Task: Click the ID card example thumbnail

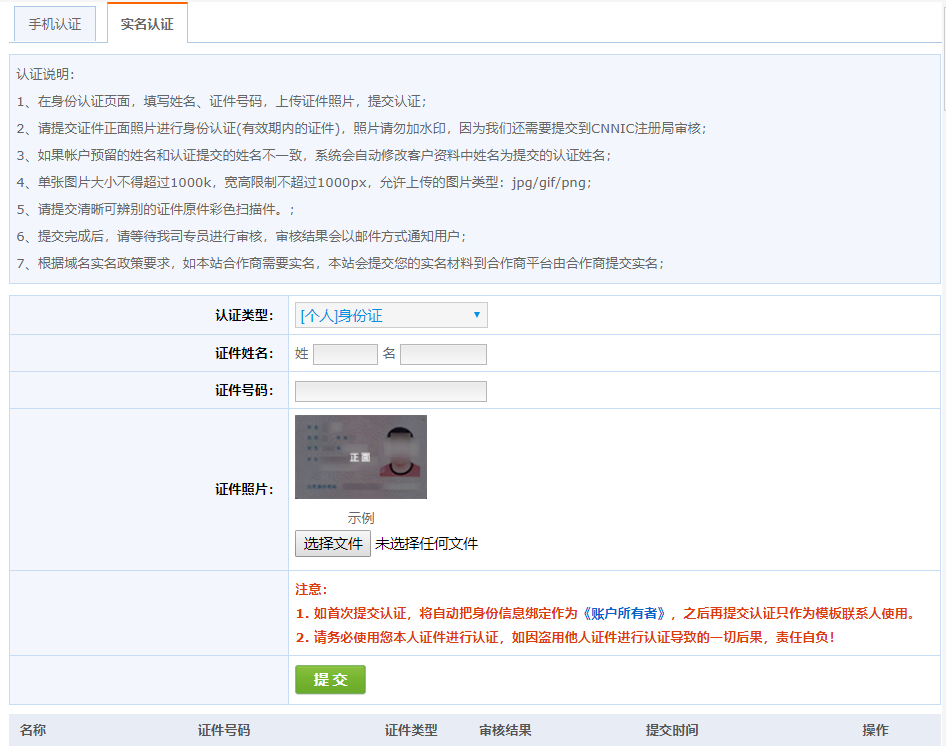Action: point(361,457)
